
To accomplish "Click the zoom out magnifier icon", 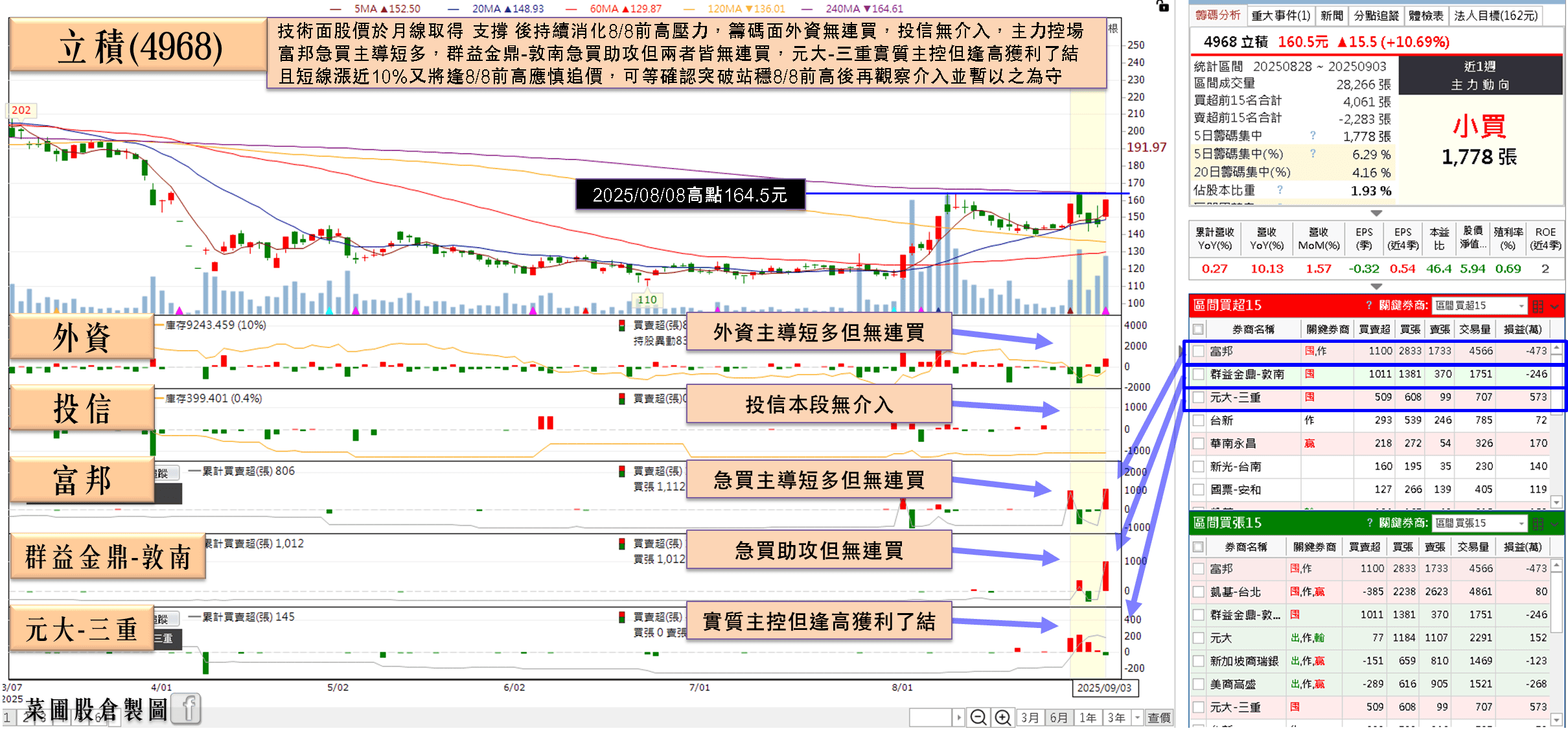I will click(x=978, y=717).
